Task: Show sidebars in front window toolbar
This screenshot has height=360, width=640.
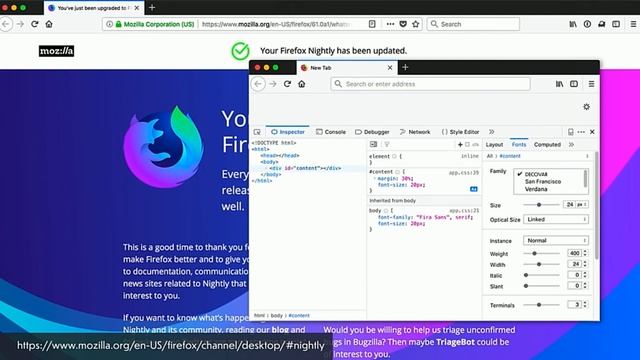Action: [574, 84]
